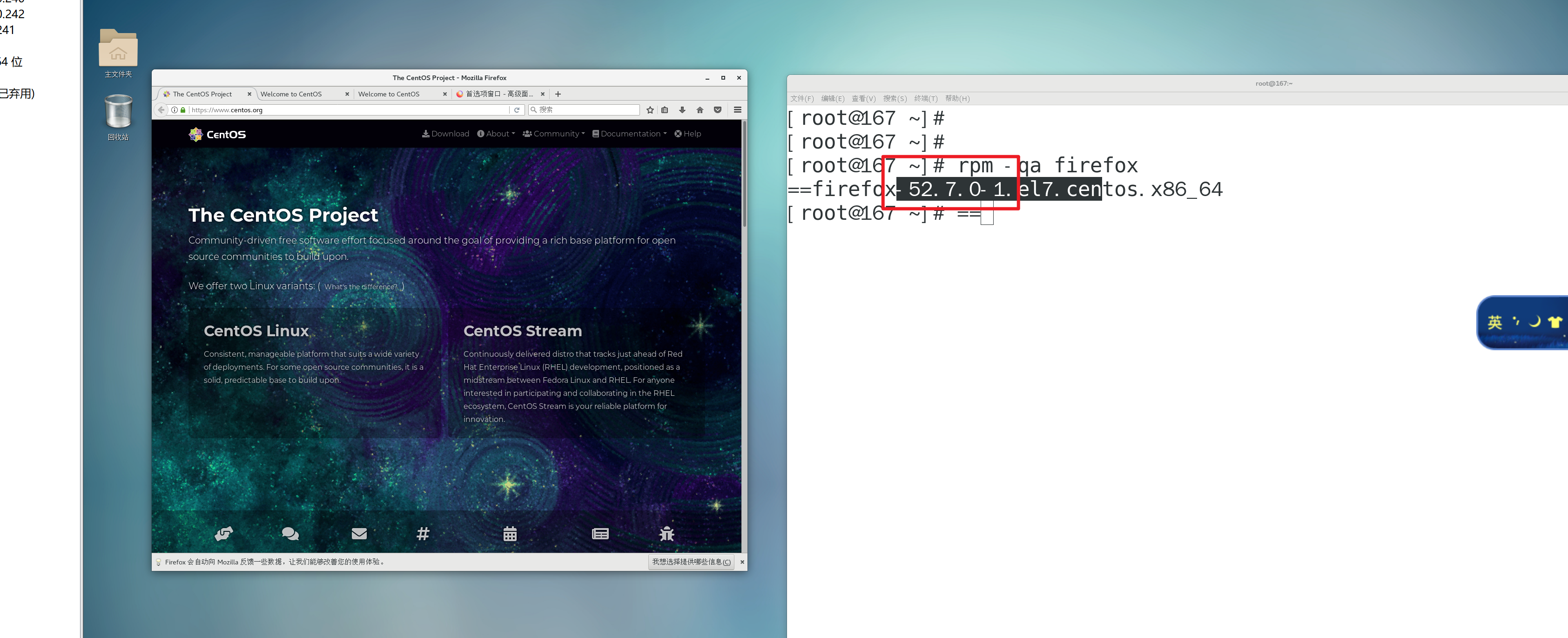Click the chat bubbles icon on CentOS page
The width and height of the screenshot is (1568, 638).
coord(290,534)
